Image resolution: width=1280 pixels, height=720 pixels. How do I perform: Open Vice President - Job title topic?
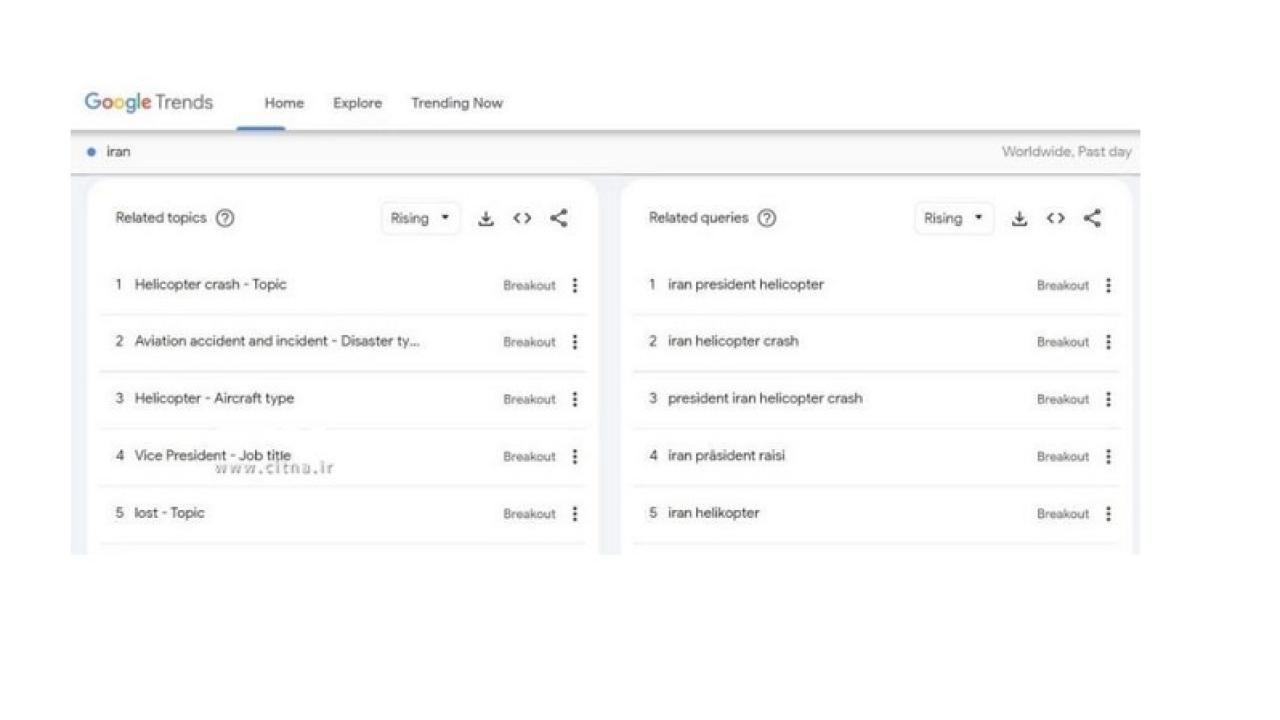tap(213, 455)
